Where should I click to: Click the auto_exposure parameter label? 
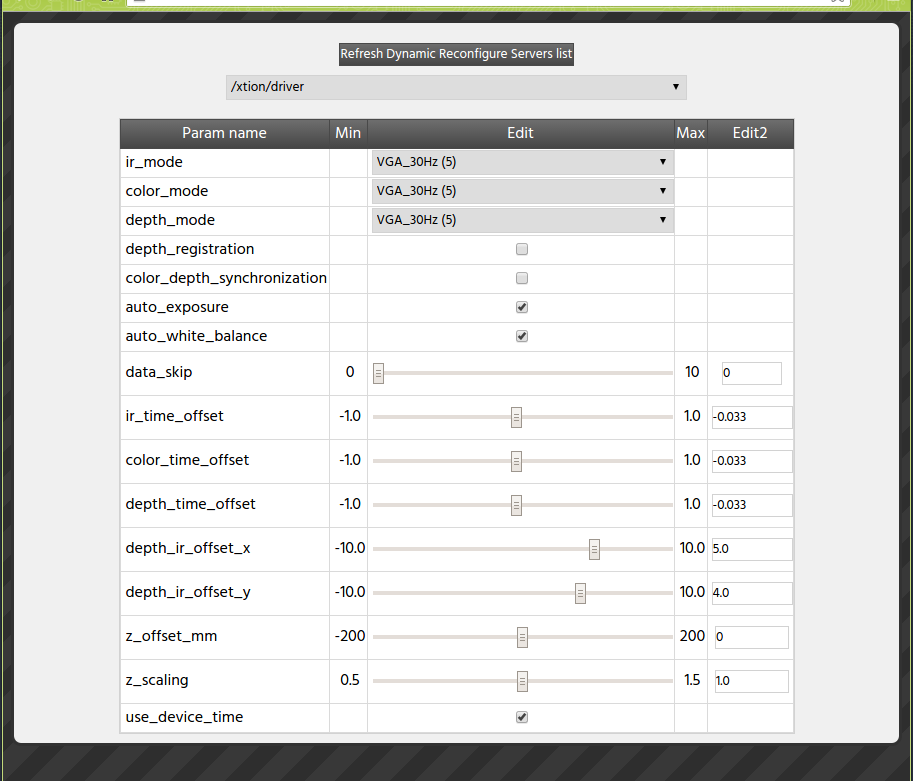pyautogui.click(x=177, y=308)
